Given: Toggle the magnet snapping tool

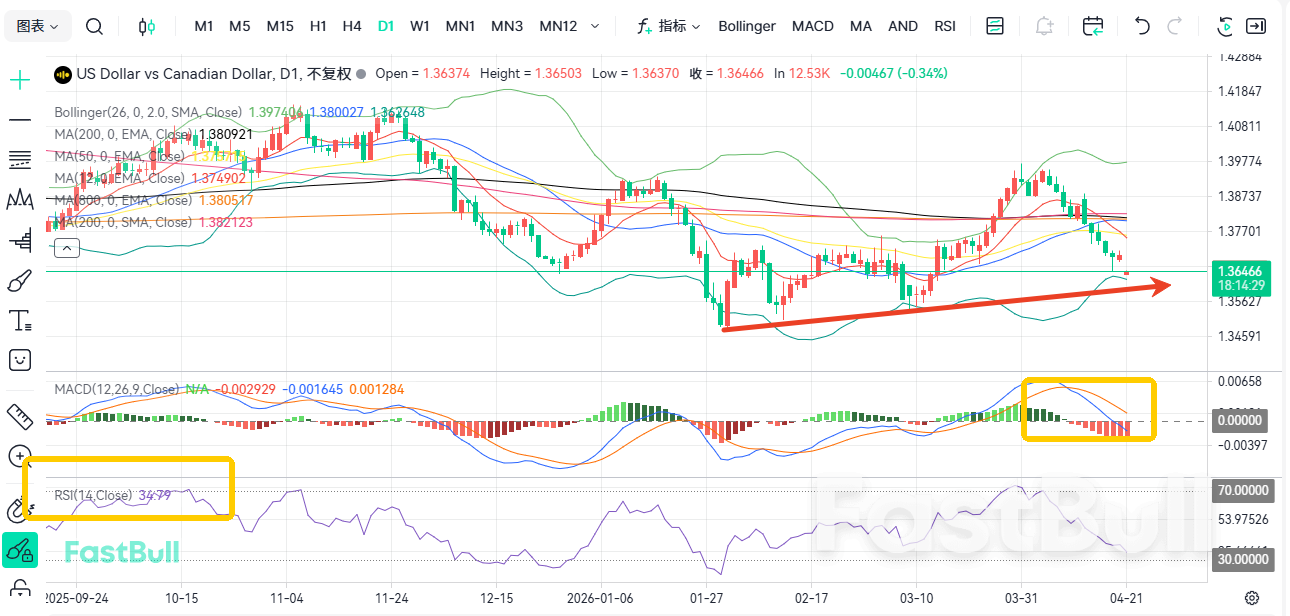Looking at the screenshot, I should 19,508.
